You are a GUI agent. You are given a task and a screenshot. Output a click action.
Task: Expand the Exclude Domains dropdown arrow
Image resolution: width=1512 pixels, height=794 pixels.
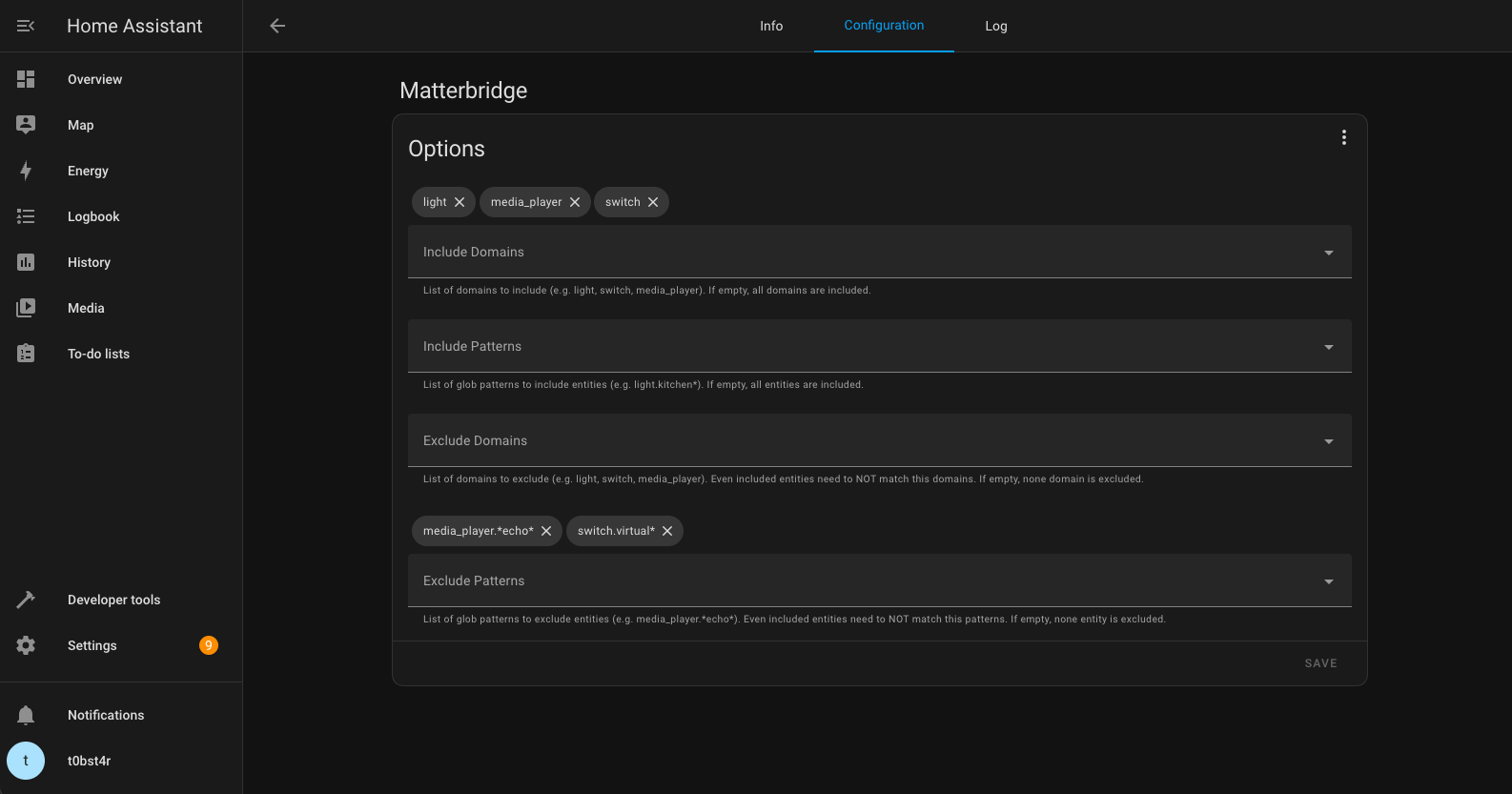coord(1329,441)
